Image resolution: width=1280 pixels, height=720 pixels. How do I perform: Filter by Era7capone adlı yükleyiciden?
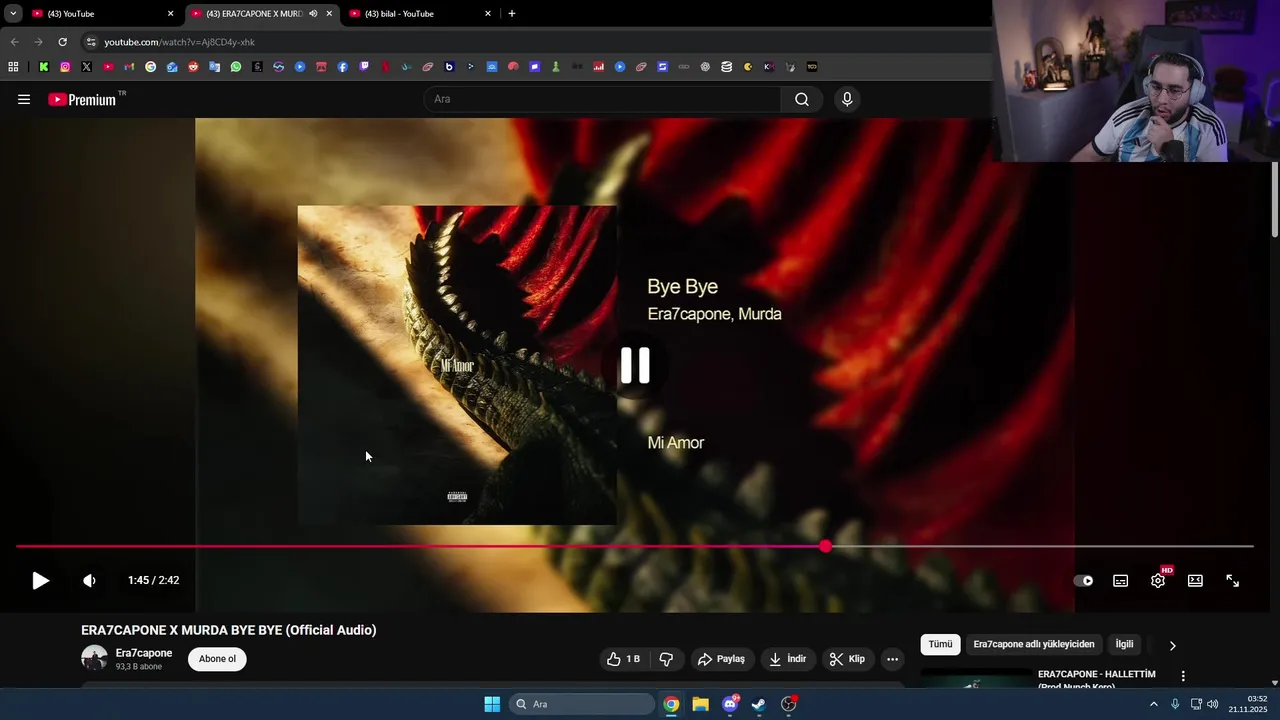click(1034, 644)
